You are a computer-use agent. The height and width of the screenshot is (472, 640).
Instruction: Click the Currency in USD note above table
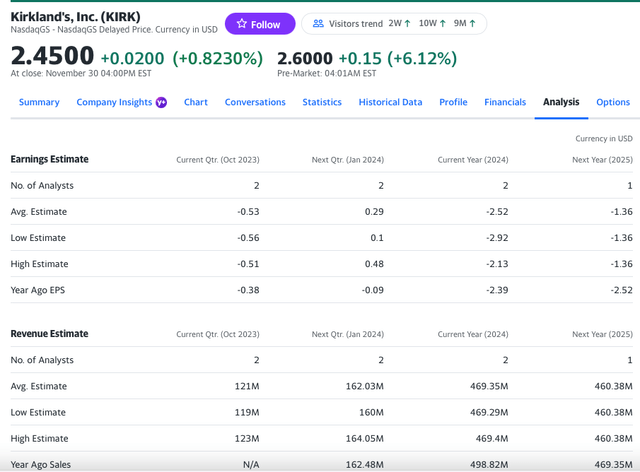click(604, 139)
